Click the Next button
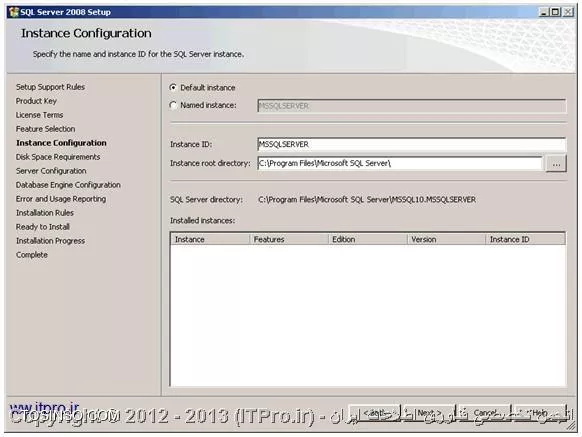 (429, 413)
